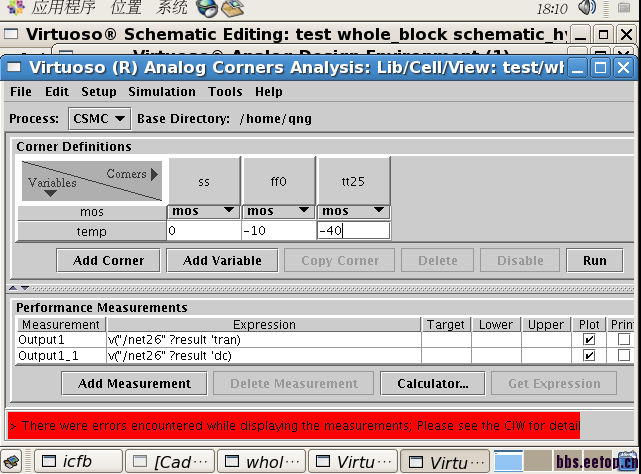Click temp field of ss corner
Screen dimensions: 641x474
(204, 231)
